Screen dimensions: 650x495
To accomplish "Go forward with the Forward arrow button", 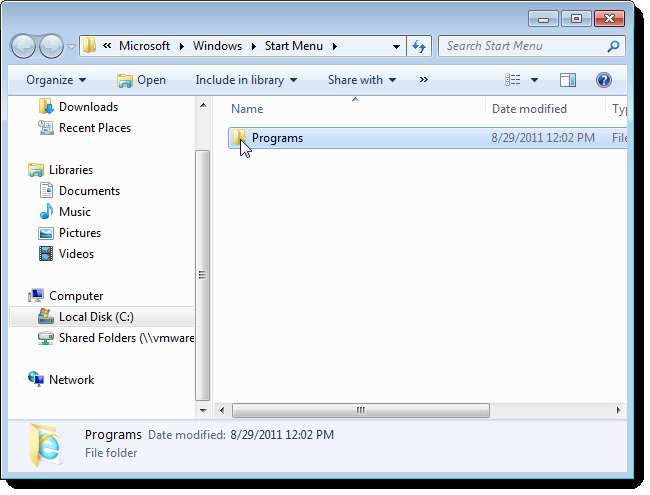I will [x=51, y=46].
